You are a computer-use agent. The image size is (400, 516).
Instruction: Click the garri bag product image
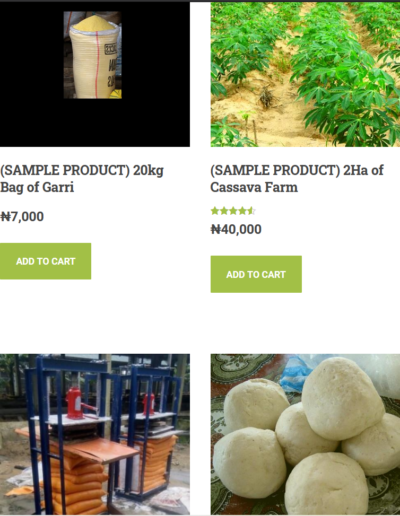tap(93, 55)
